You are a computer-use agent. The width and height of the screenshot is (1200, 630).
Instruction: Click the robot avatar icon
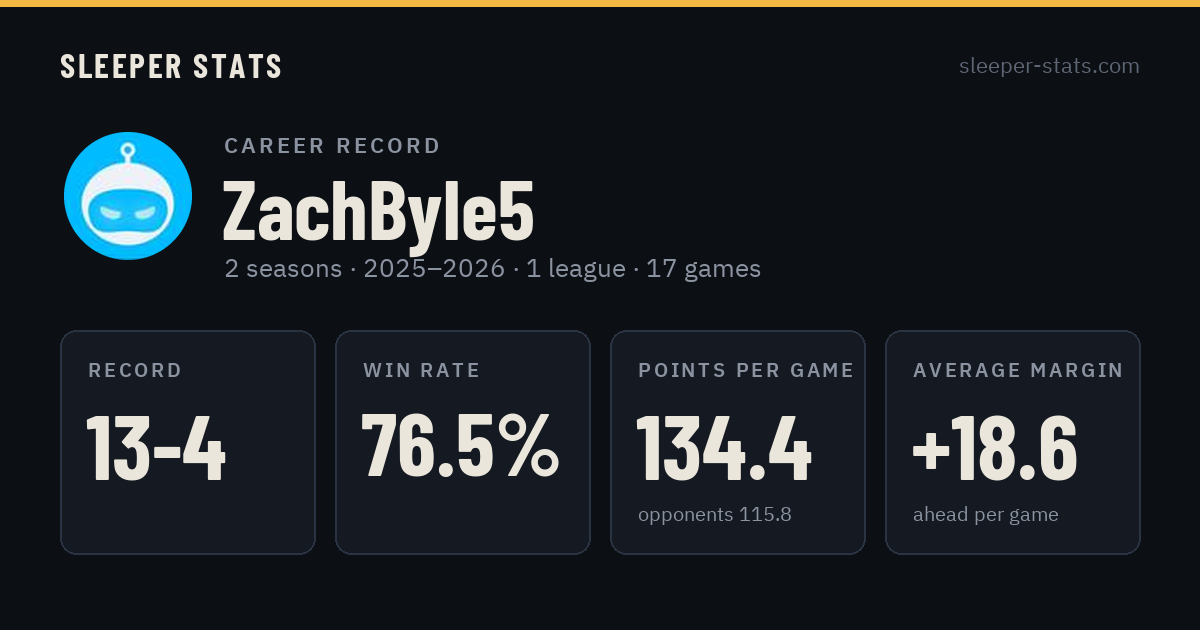[128, 196]
